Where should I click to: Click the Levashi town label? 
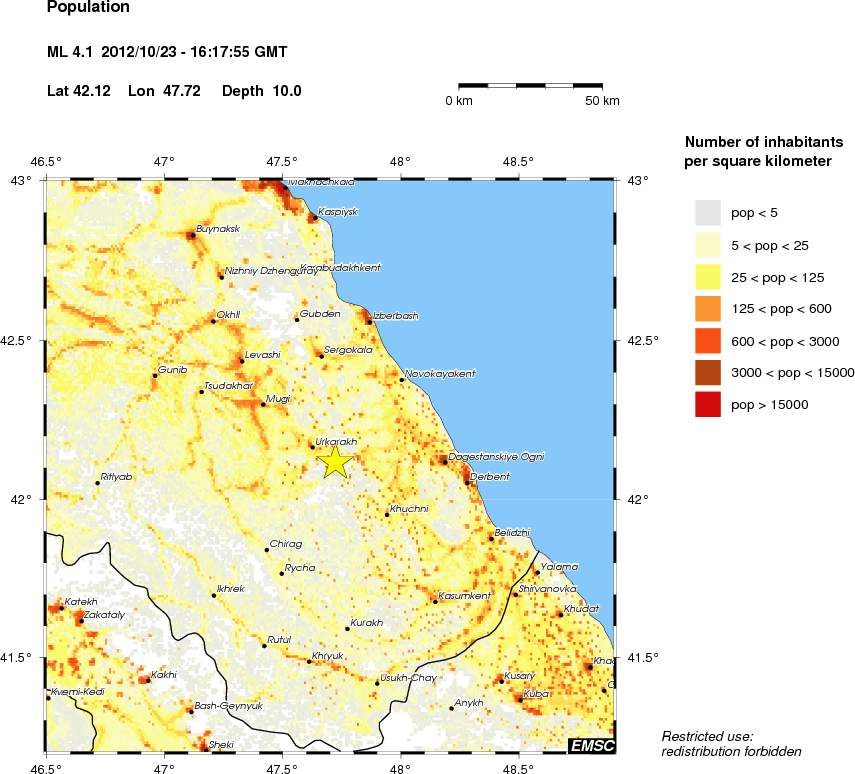[x=263, y=355]
